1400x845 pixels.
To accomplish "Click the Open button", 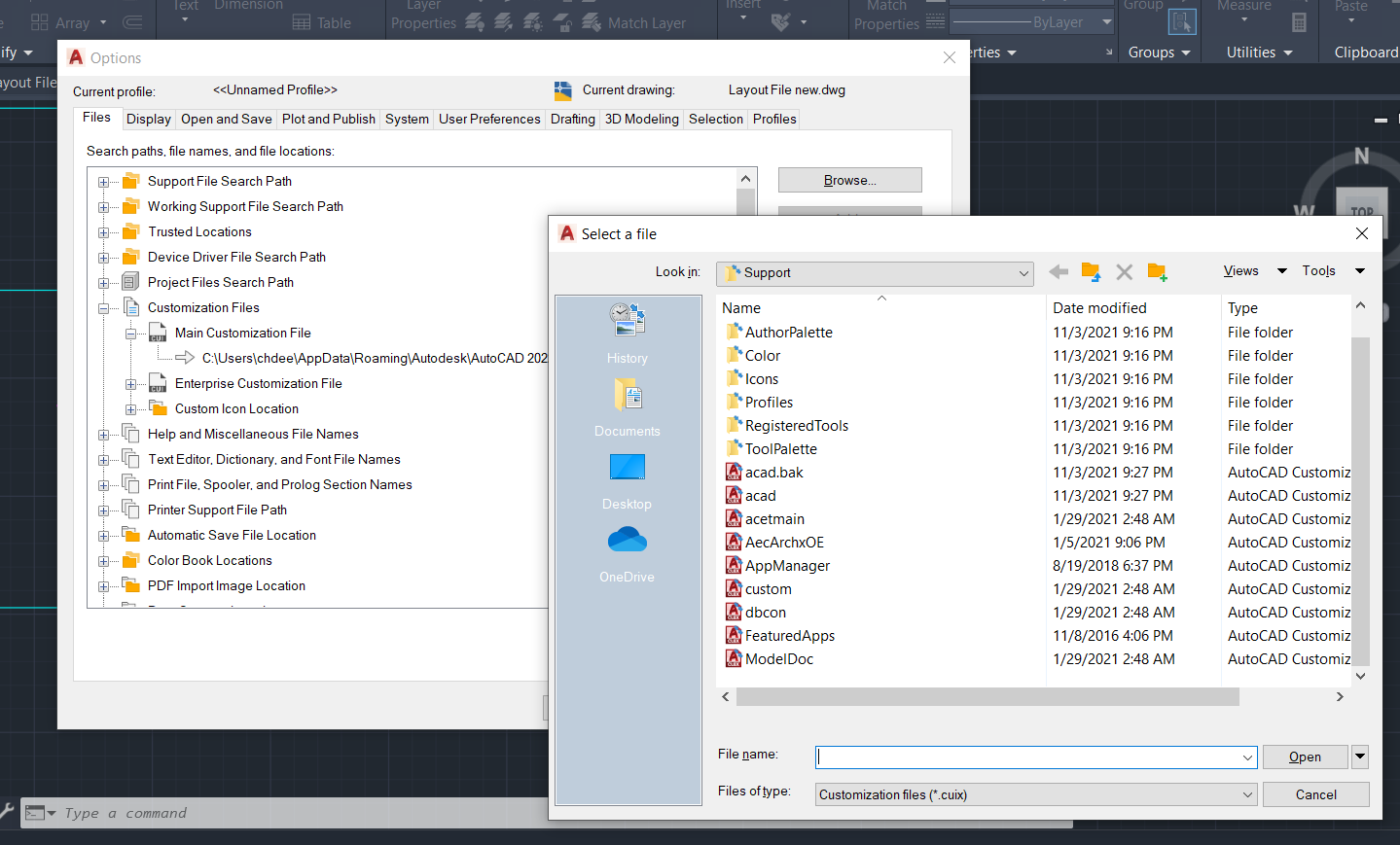I will pyautogui.click(x=1305, y=757).
